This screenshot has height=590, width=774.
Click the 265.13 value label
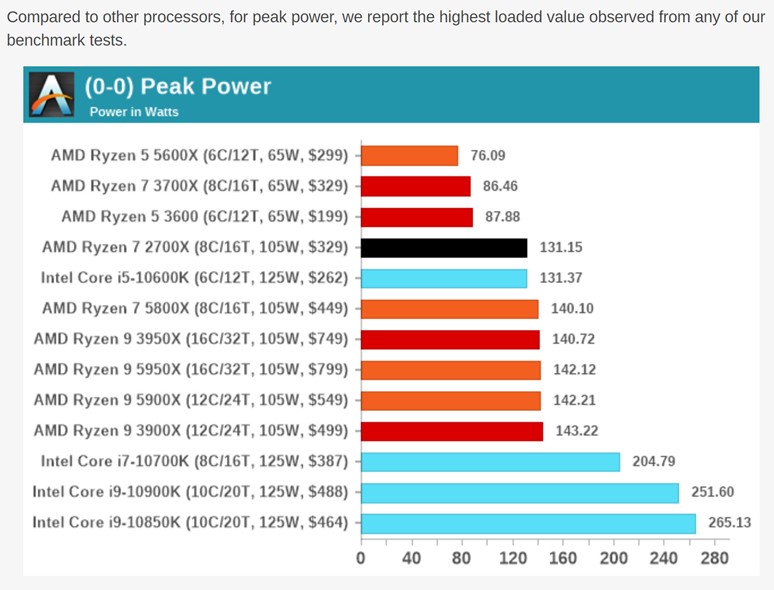point(729,523)
